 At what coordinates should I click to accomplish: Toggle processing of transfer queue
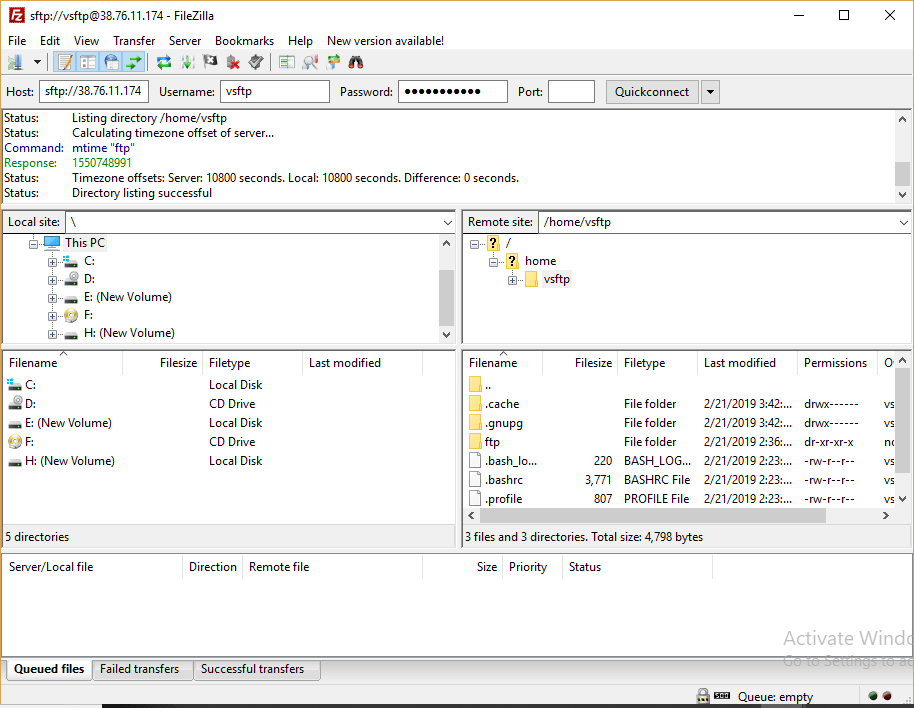[x=187, y=62]
